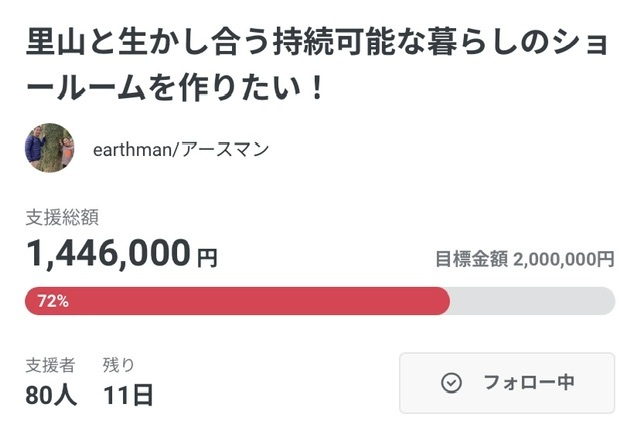Open the earthman/アースマン profile link

(179, 149)
